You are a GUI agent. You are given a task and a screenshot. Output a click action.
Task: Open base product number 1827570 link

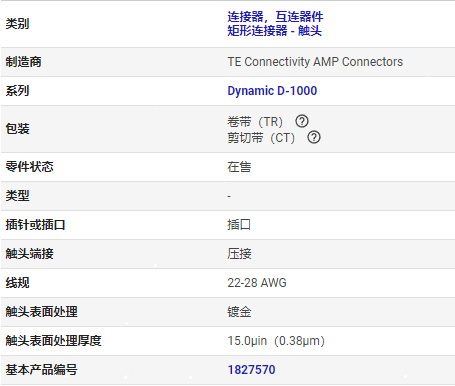pyautogui.click(x=251, y=370)
